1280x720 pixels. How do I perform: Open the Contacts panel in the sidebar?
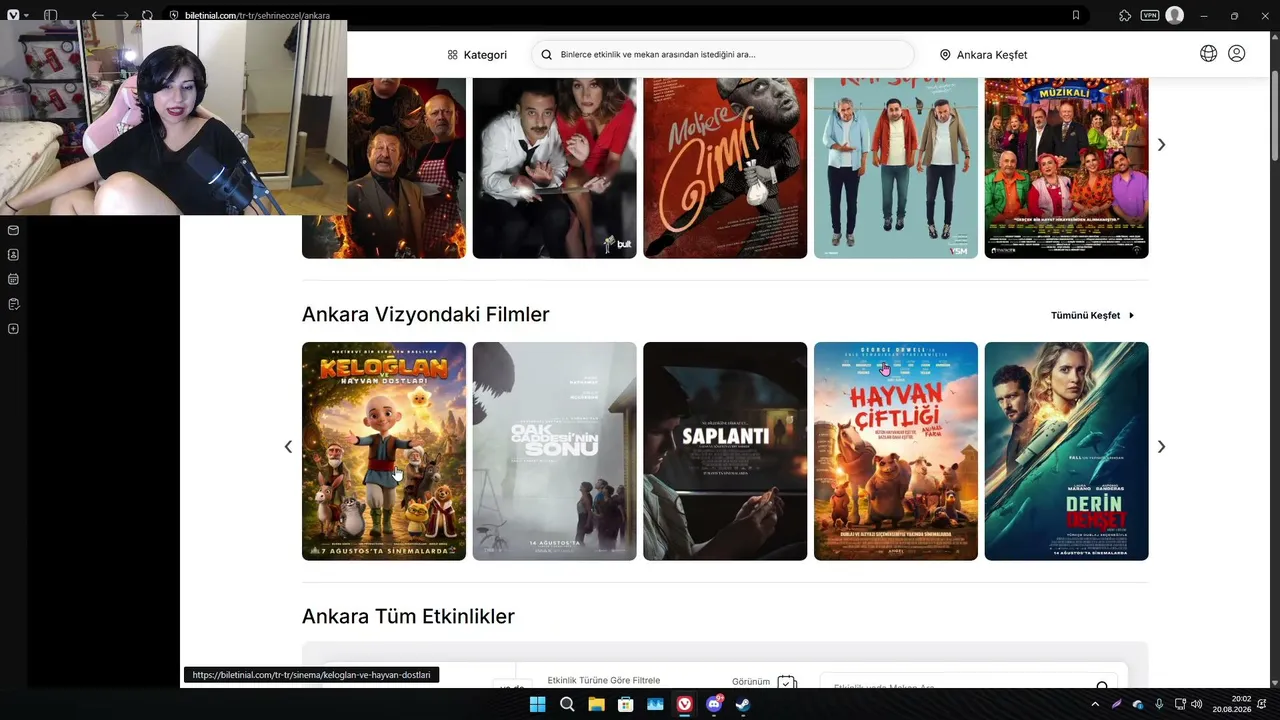[x=13, y=255]
